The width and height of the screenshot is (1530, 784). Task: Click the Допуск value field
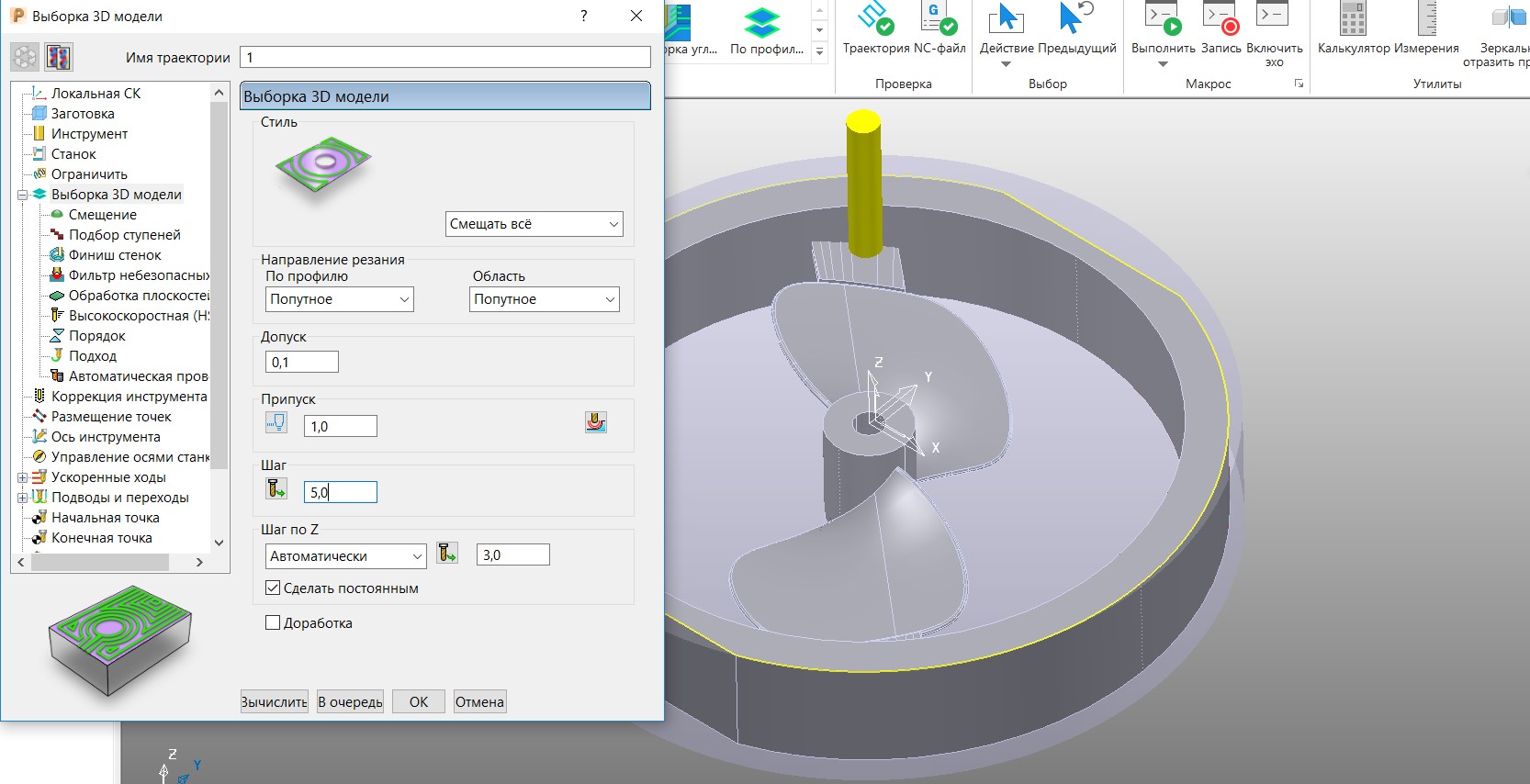click(302, 362)
